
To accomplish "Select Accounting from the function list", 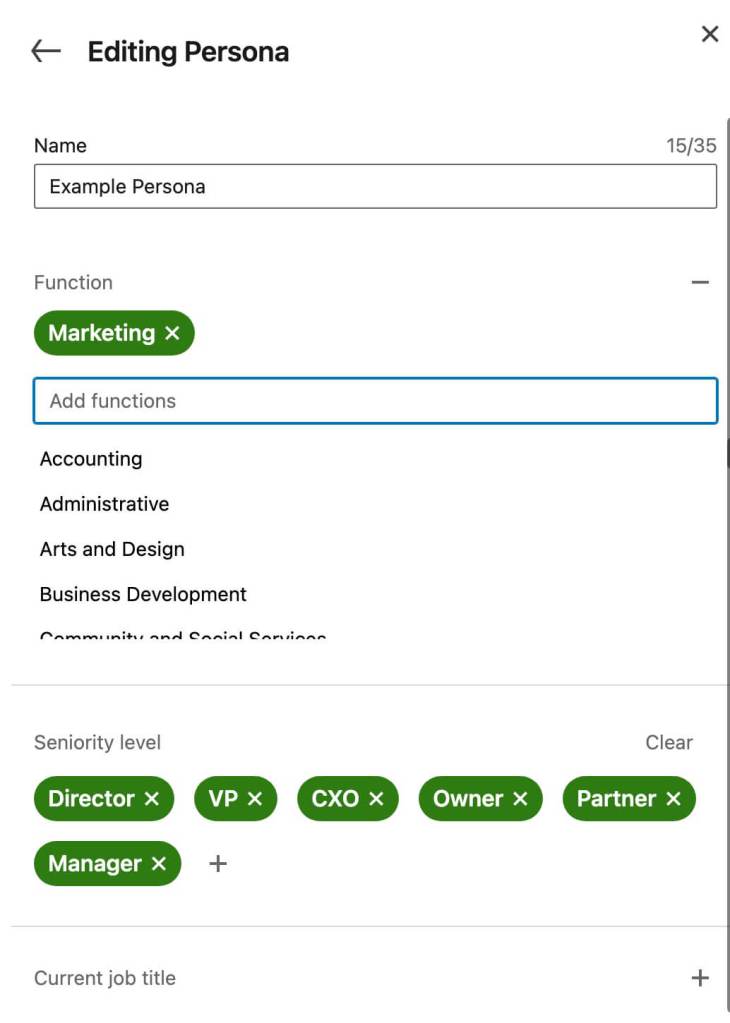I will tap(91, 459).
